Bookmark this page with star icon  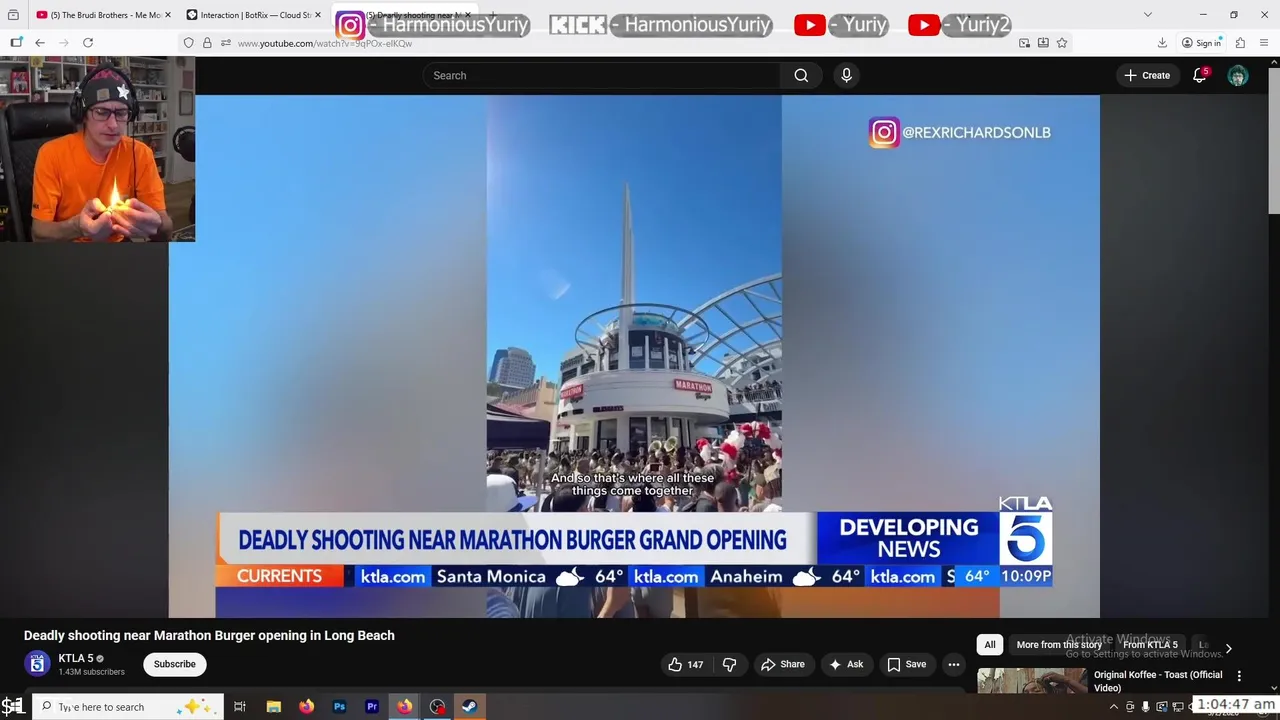pos(1061,43)
